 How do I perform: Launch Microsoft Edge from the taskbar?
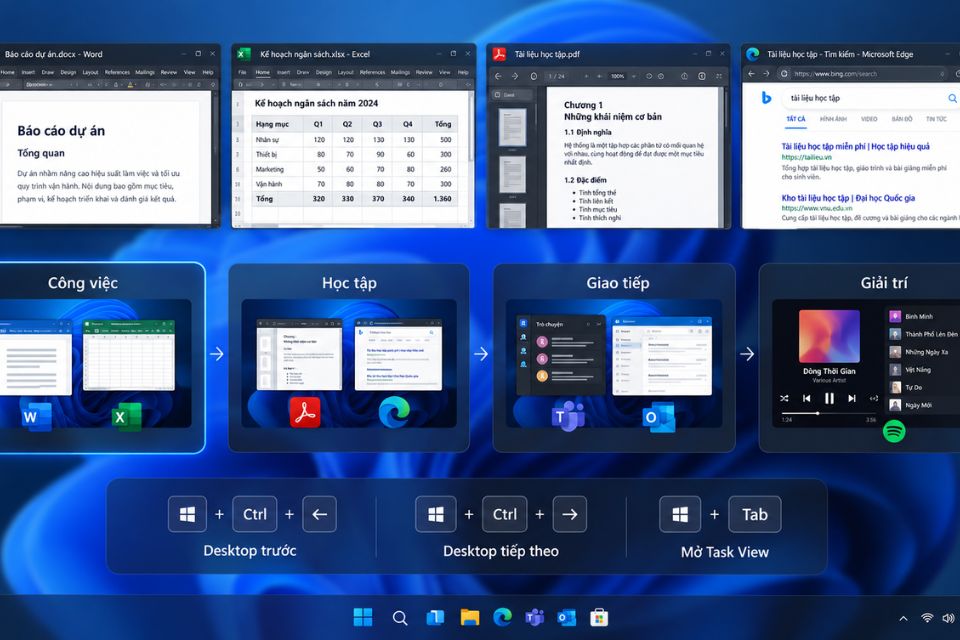(x=503, y=617)
